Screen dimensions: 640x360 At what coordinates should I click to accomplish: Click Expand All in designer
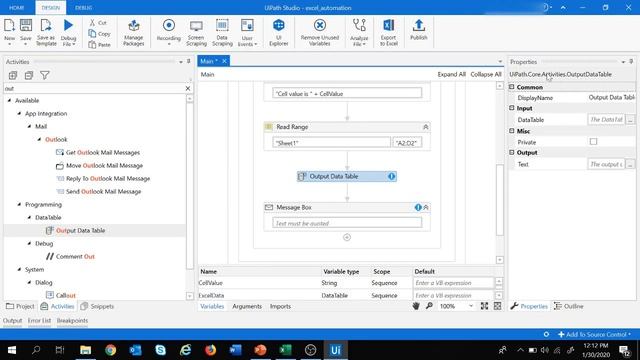pyautogui.click(x=451, y=74)
